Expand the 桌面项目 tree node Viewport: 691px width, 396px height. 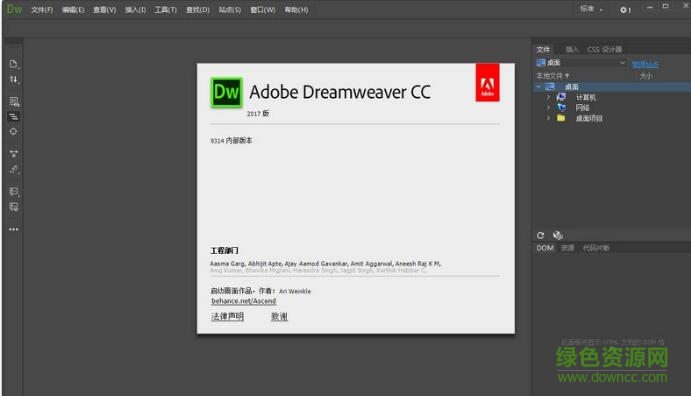click(549, 118)
